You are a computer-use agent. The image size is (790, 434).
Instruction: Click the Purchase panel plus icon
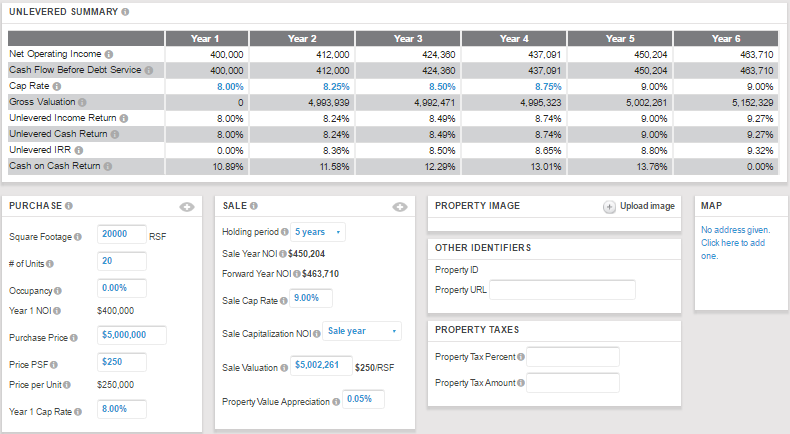pos(186,207)
